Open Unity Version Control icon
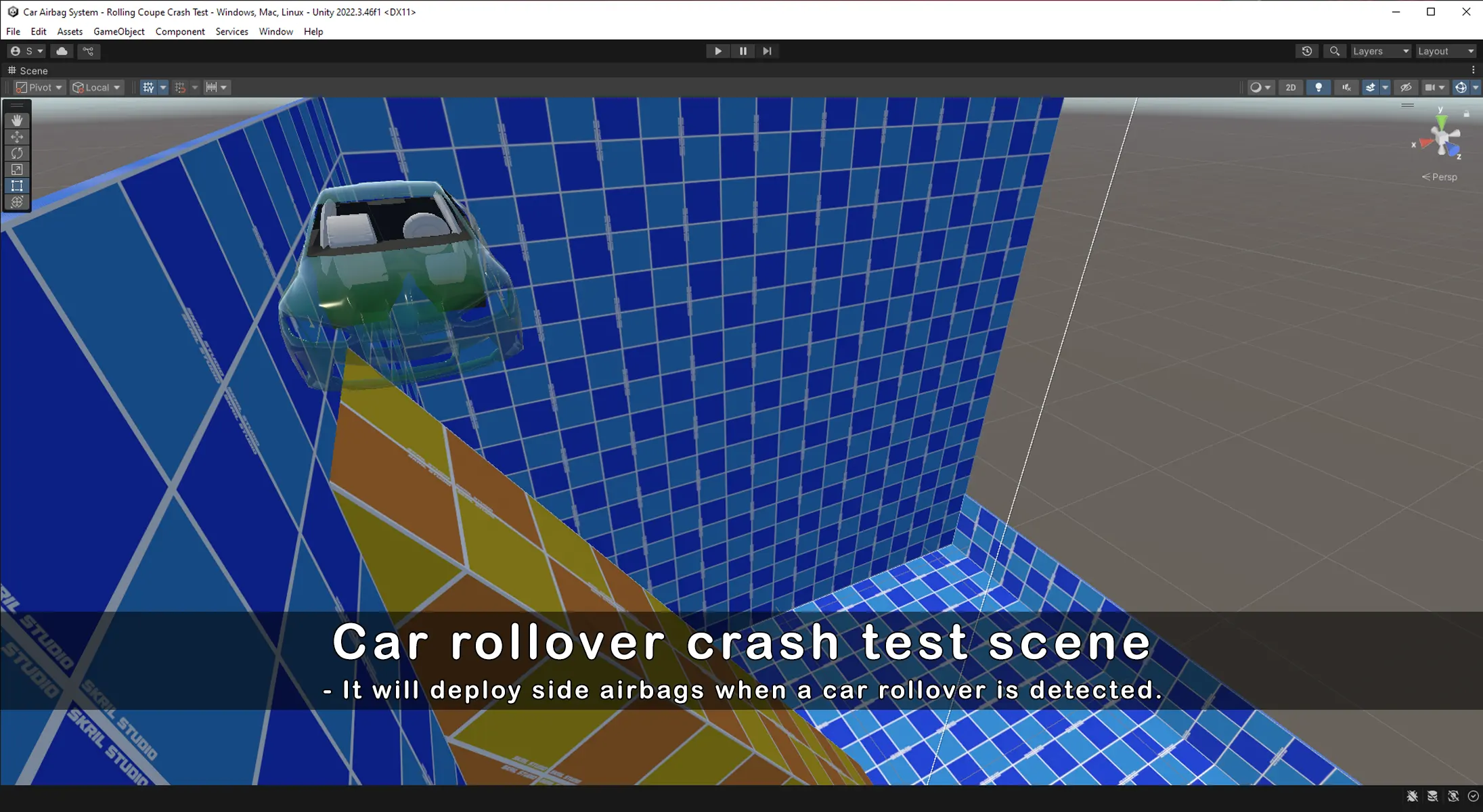Image resolution: width=1483 pixels, height=812 pixels. tap(88, 51)
